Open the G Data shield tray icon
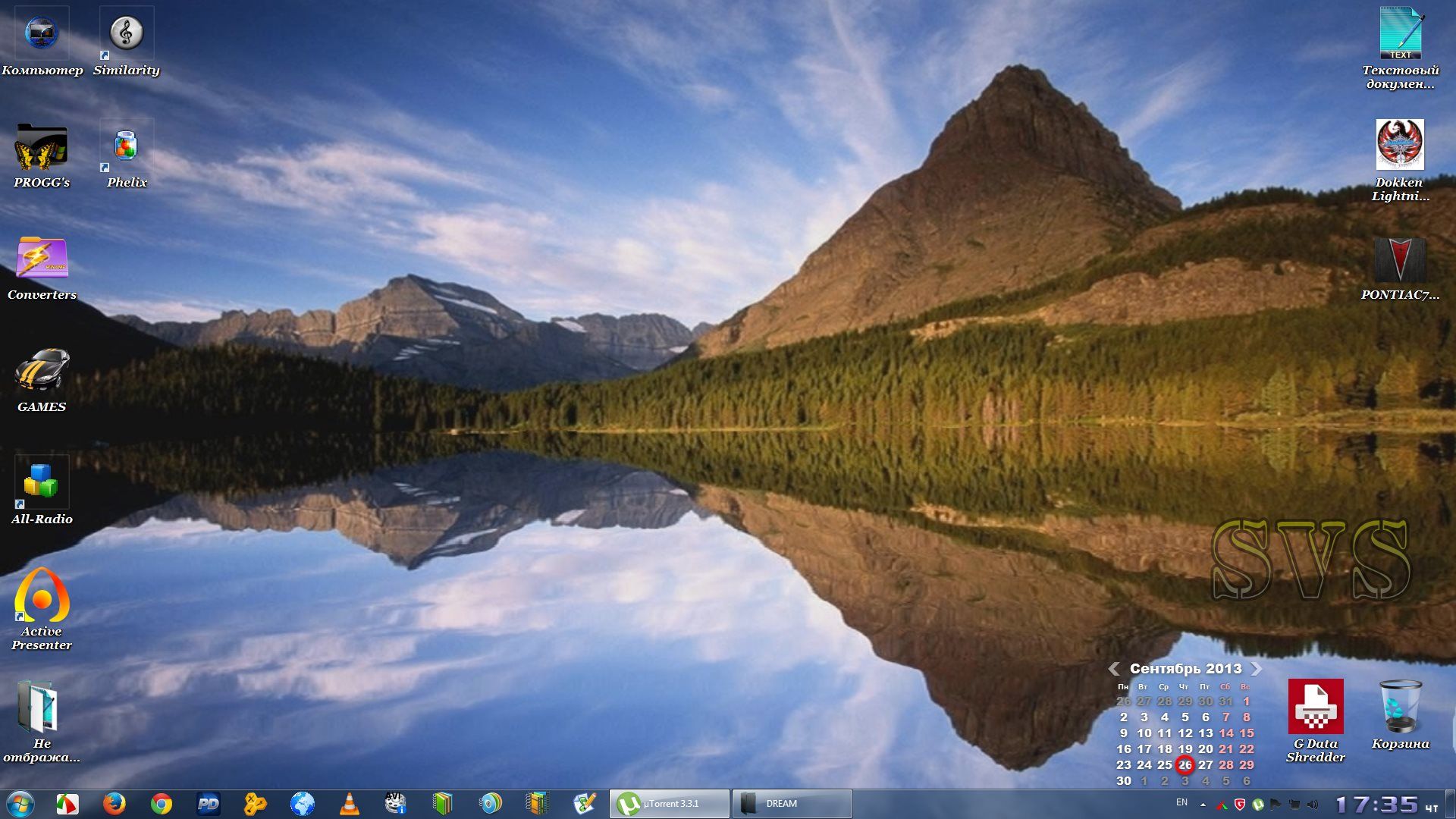 click(1239, 804)
